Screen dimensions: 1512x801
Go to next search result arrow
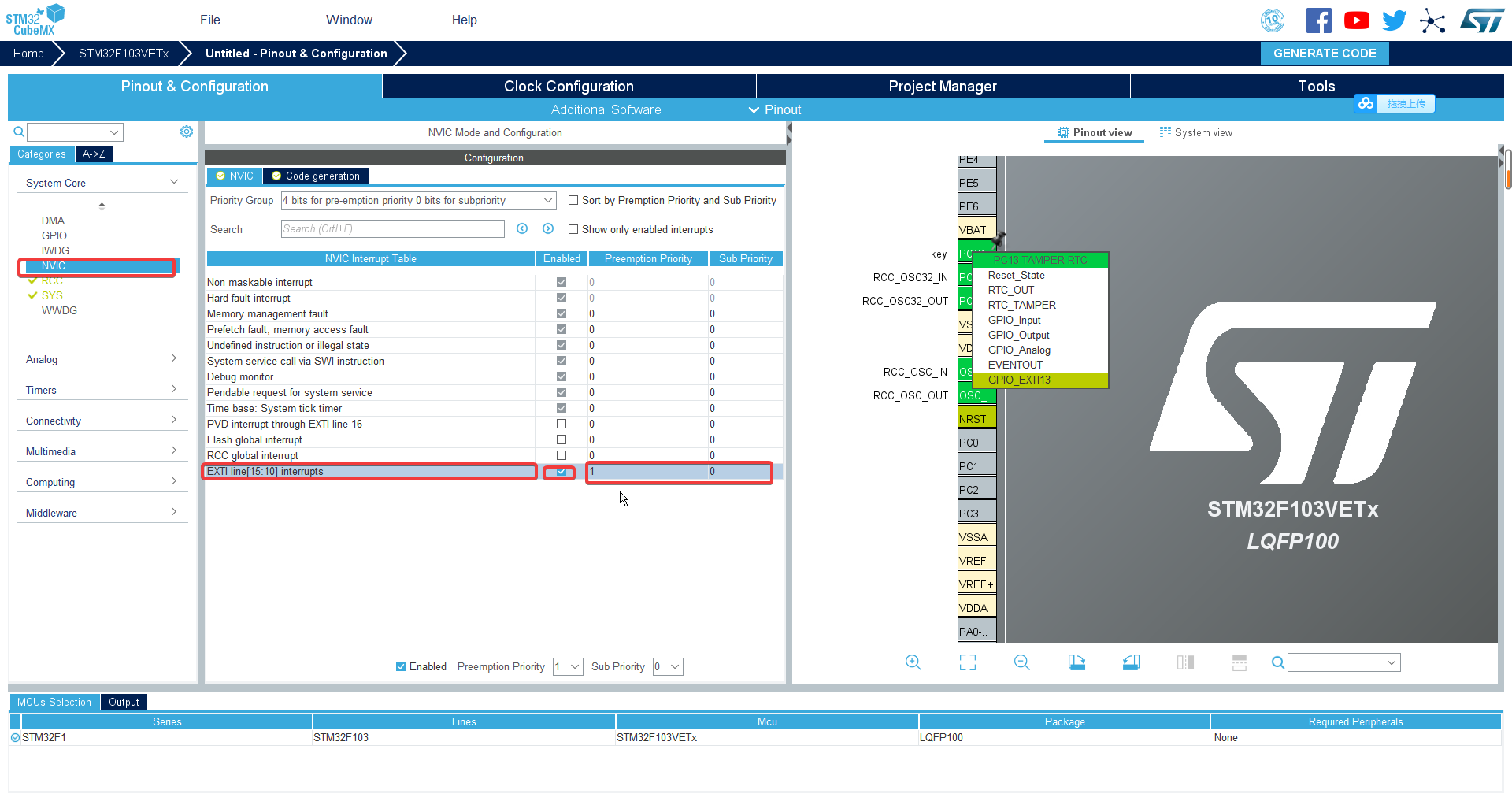548,228
